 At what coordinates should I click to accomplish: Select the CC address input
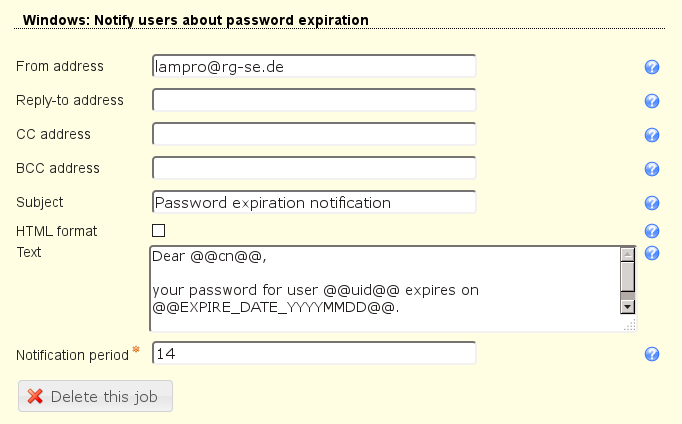click(314, 134)
